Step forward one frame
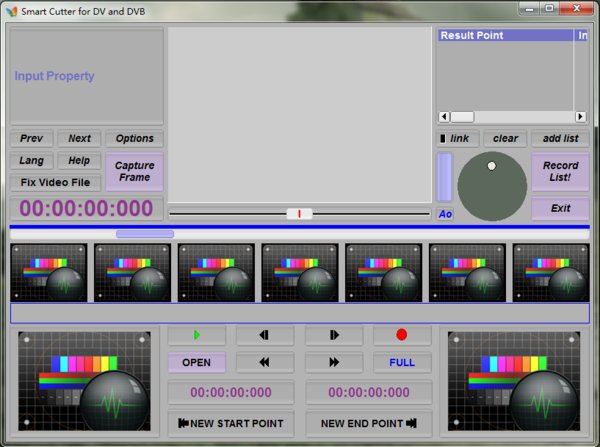600x447 pixels. point(334,335)
